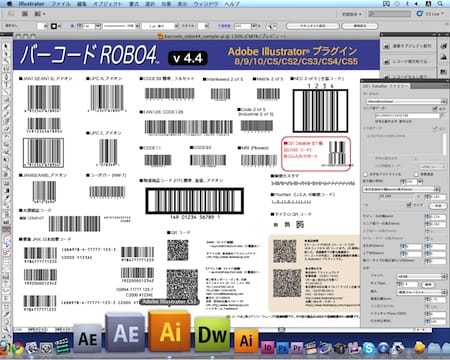Click the Preferences button in control bar
450x360 pixels.
360,26
